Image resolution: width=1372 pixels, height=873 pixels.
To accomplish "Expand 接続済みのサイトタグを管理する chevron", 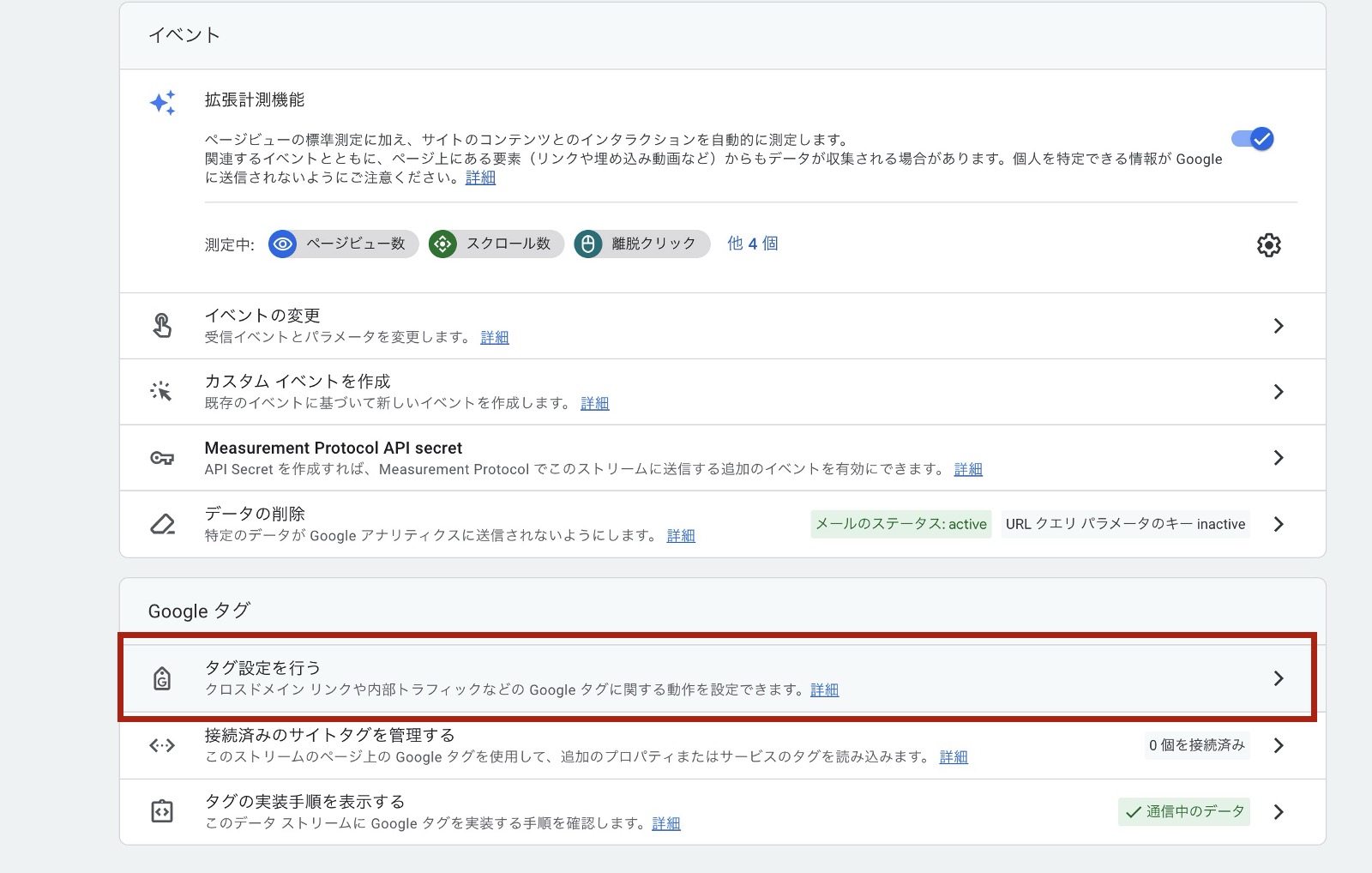I will (x=1279, y=745).
